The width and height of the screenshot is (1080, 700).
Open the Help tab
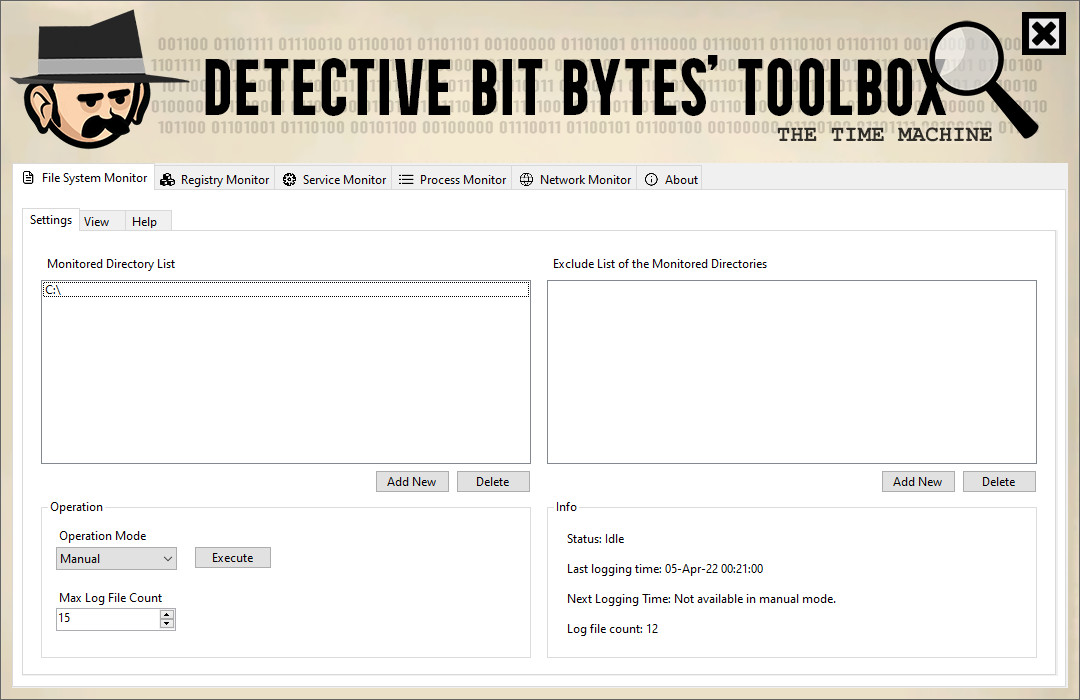144,220
